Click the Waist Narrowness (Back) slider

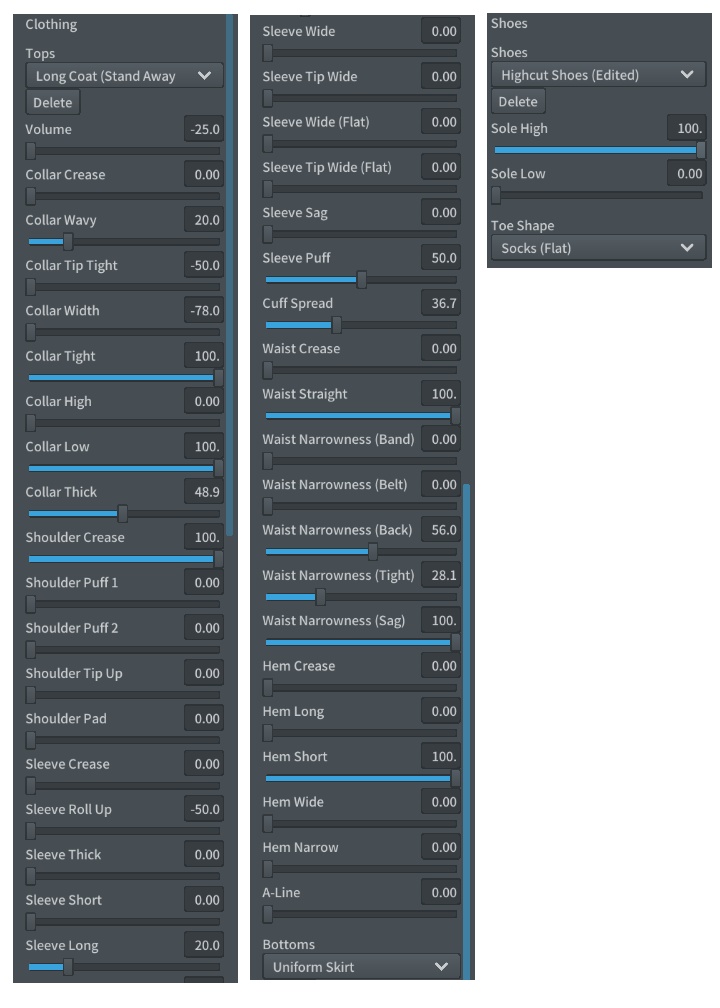coord(361,551)
